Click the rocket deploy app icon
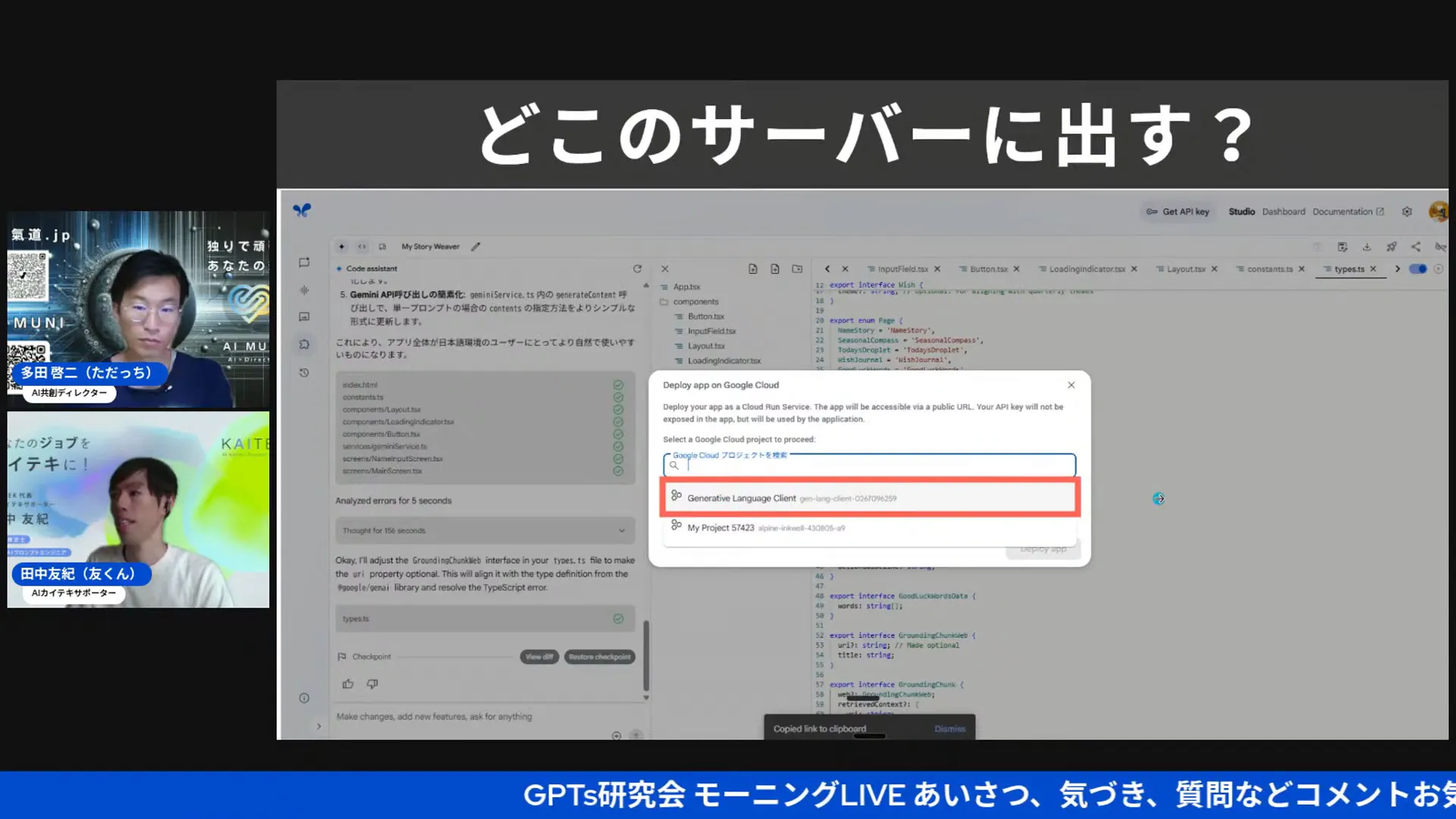This screenshot has width=1456, height=819. 1392,246
